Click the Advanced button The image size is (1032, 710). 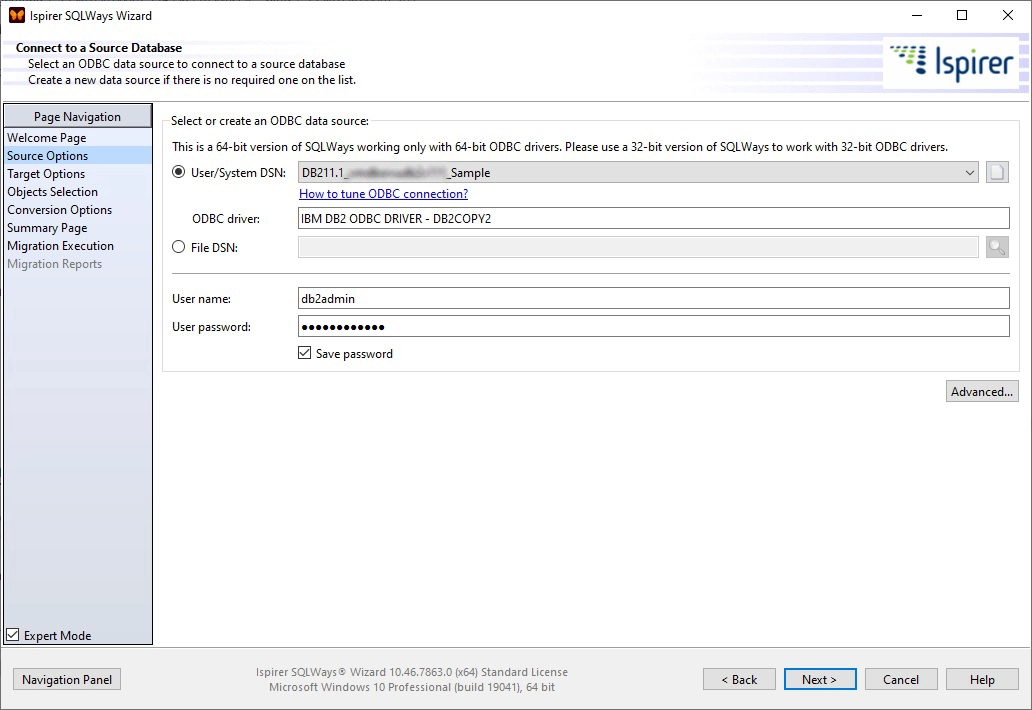pyautogui.click(x=981, y=390)
